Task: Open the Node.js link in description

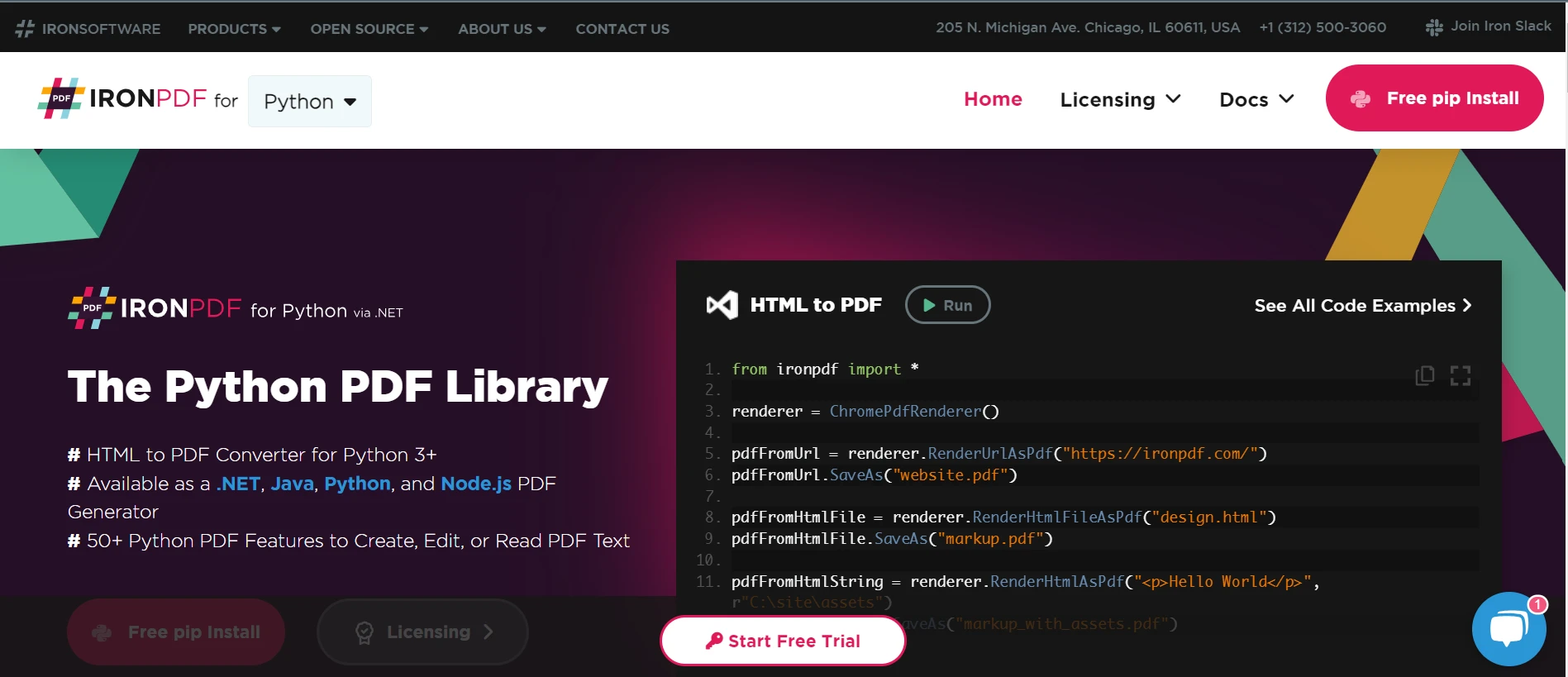Action: 476,484
